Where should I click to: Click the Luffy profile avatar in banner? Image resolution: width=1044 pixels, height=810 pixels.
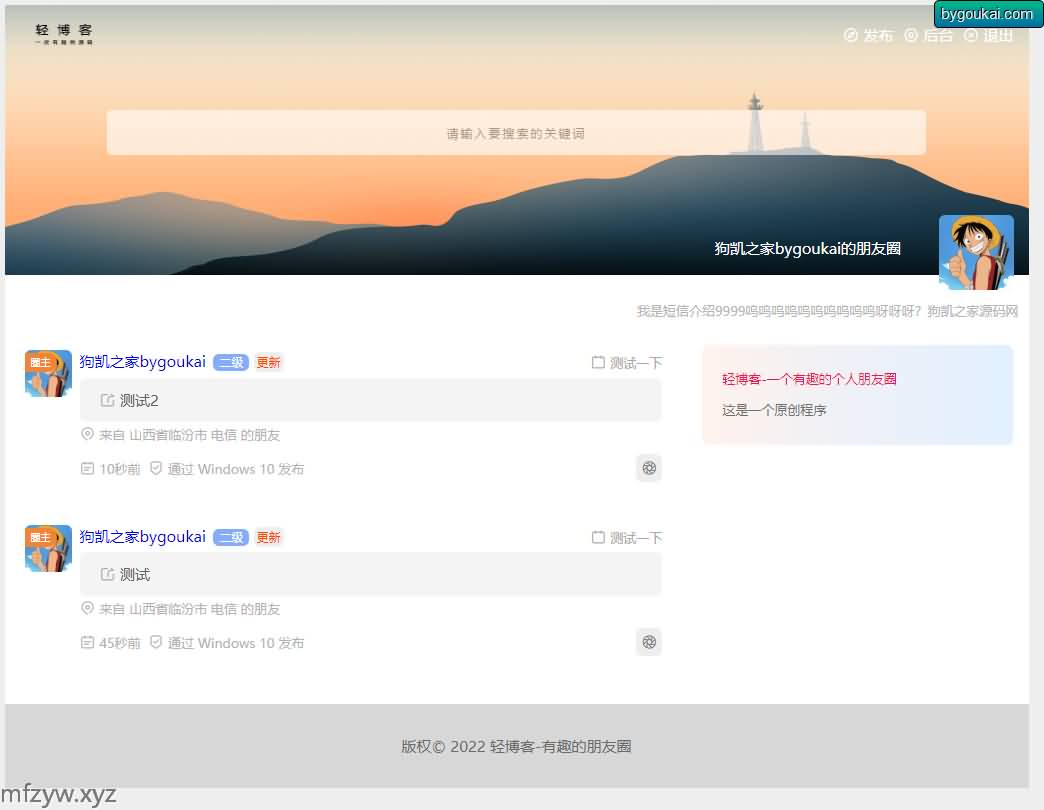[x=976, y=251]
